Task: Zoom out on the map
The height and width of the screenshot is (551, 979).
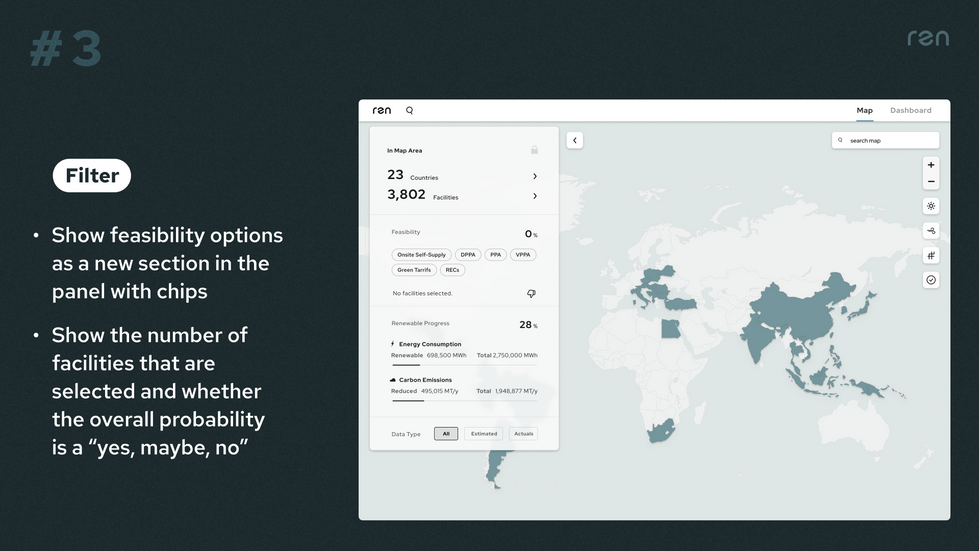Action: coord(931,182)
